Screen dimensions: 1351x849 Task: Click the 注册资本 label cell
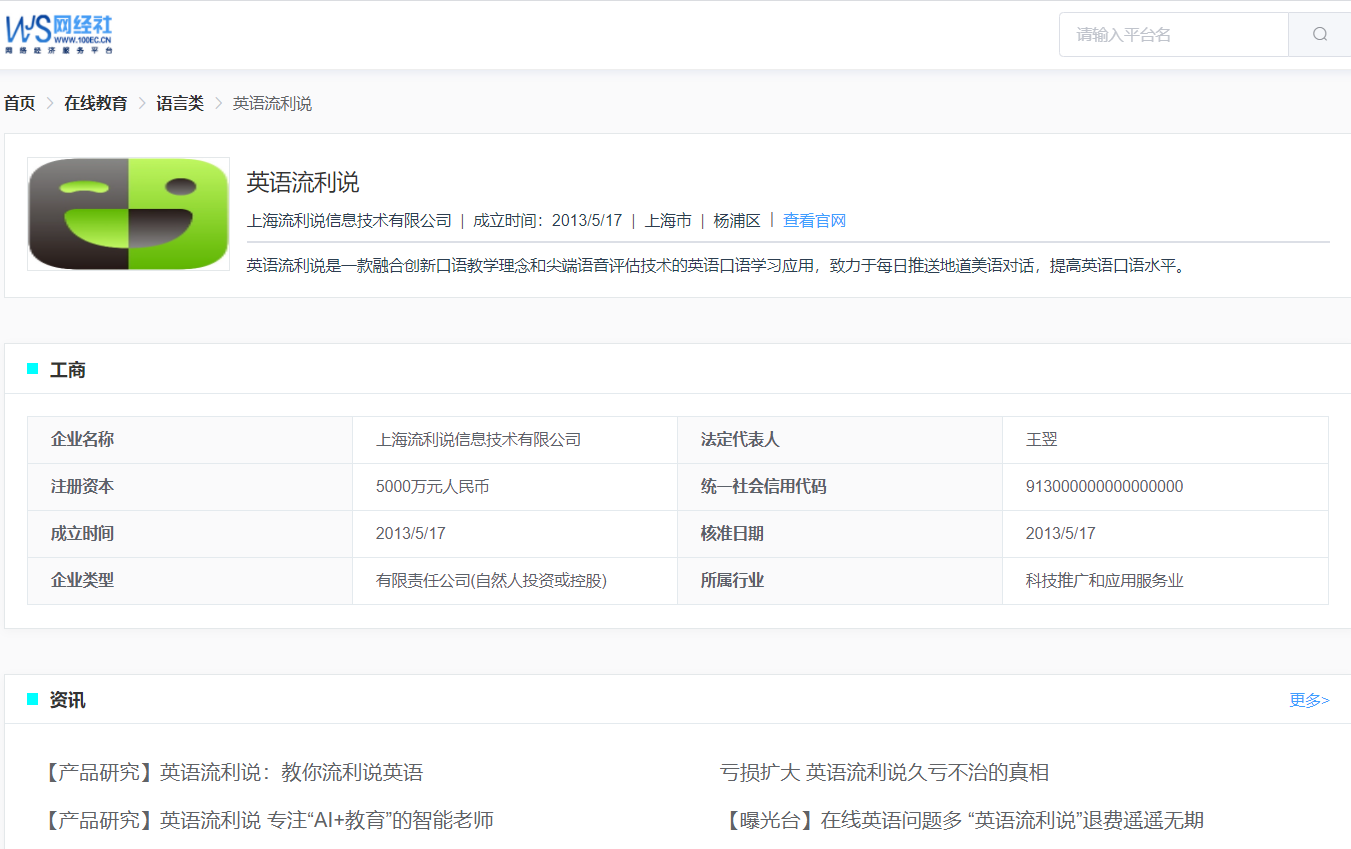190,487
